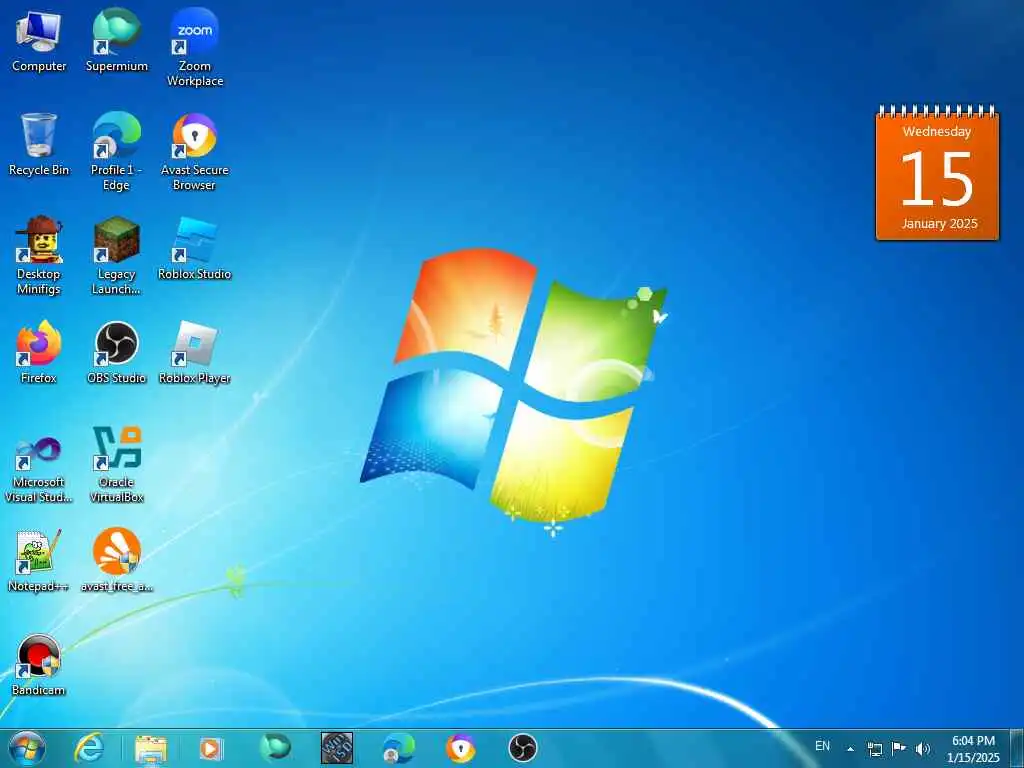Open Edge profile from the taskbar
Screen dimensions: 1024x768
[x=398, y=748]
